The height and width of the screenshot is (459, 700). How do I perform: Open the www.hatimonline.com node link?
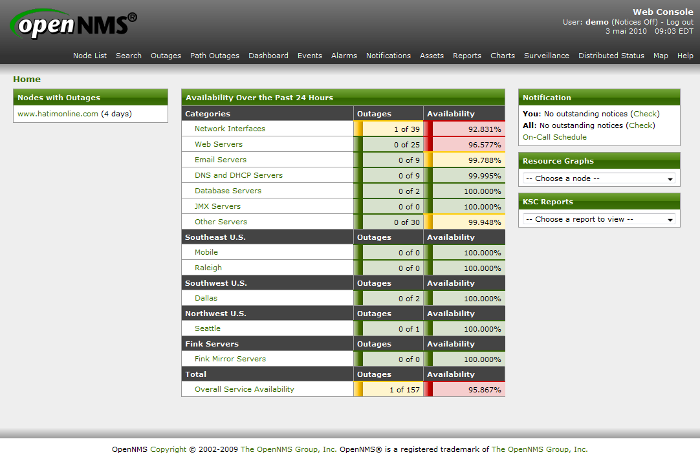[57, 114]
